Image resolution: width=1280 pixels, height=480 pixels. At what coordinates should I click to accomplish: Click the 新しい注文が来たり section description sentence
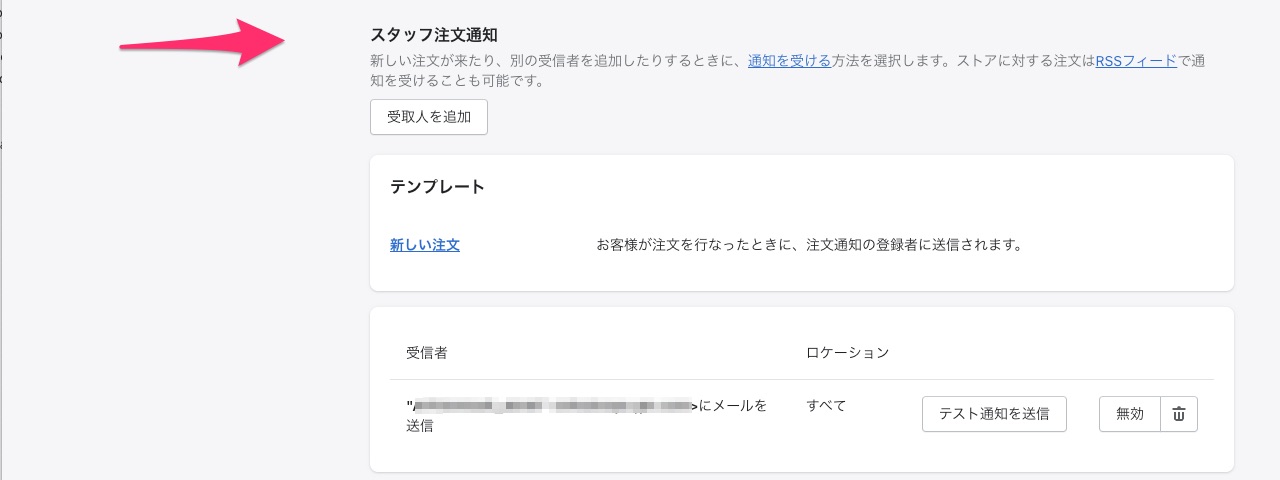coord(787,71)
